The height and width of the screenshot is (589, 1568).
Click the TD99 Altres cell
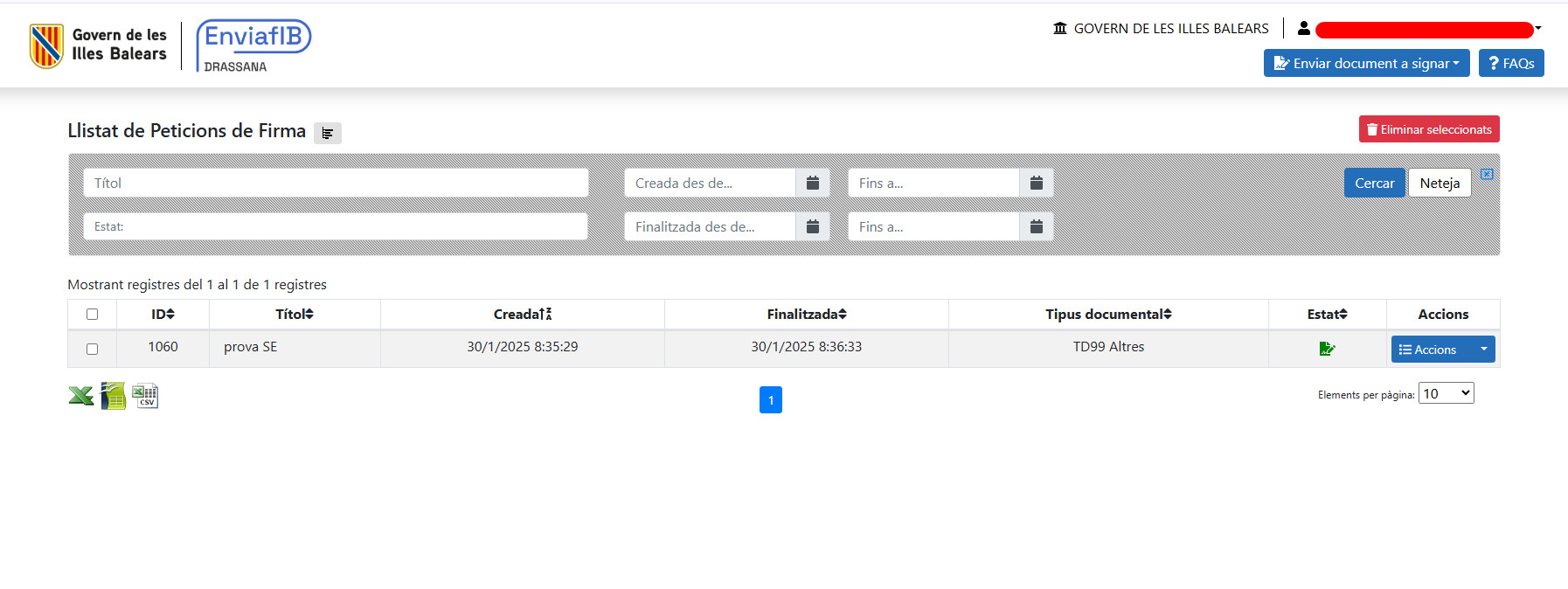tap(1108, 347)
